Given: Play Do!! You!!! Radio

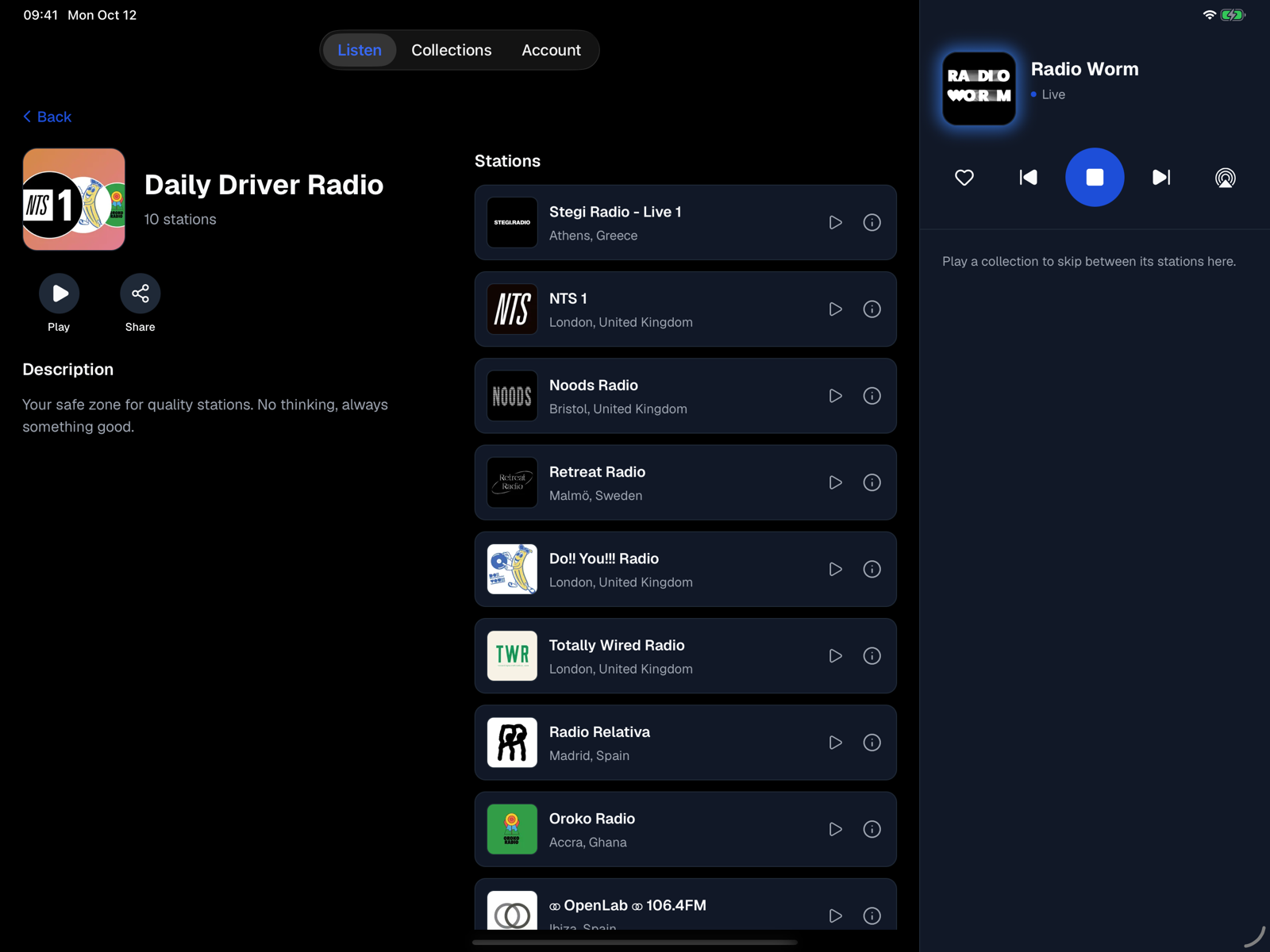Looking at the screenshot, I should [835, 570].
